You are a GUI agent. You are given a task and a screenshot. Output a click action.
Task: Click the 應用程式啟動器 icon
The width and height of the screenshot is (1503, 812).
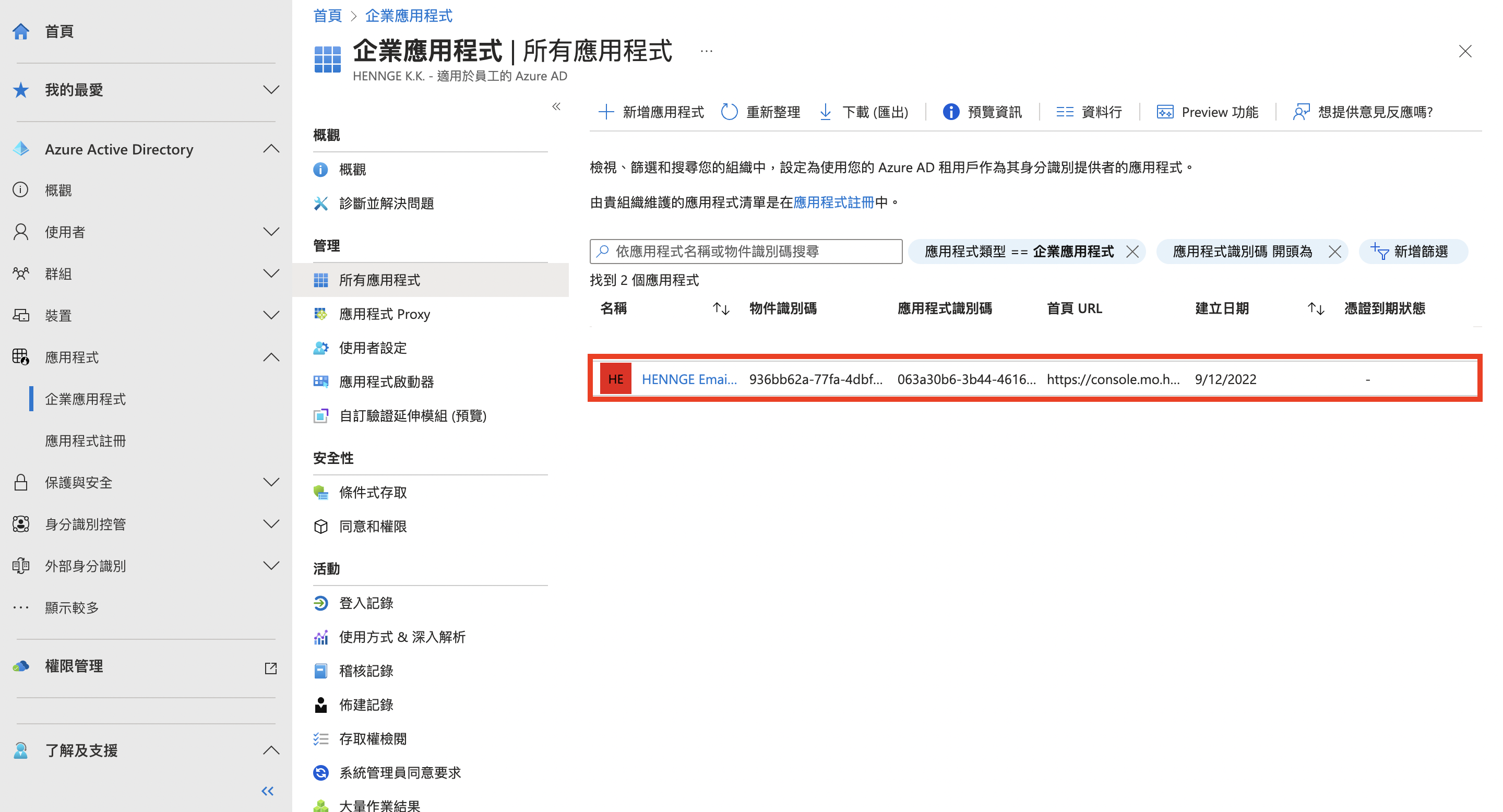tap(320, 381)
